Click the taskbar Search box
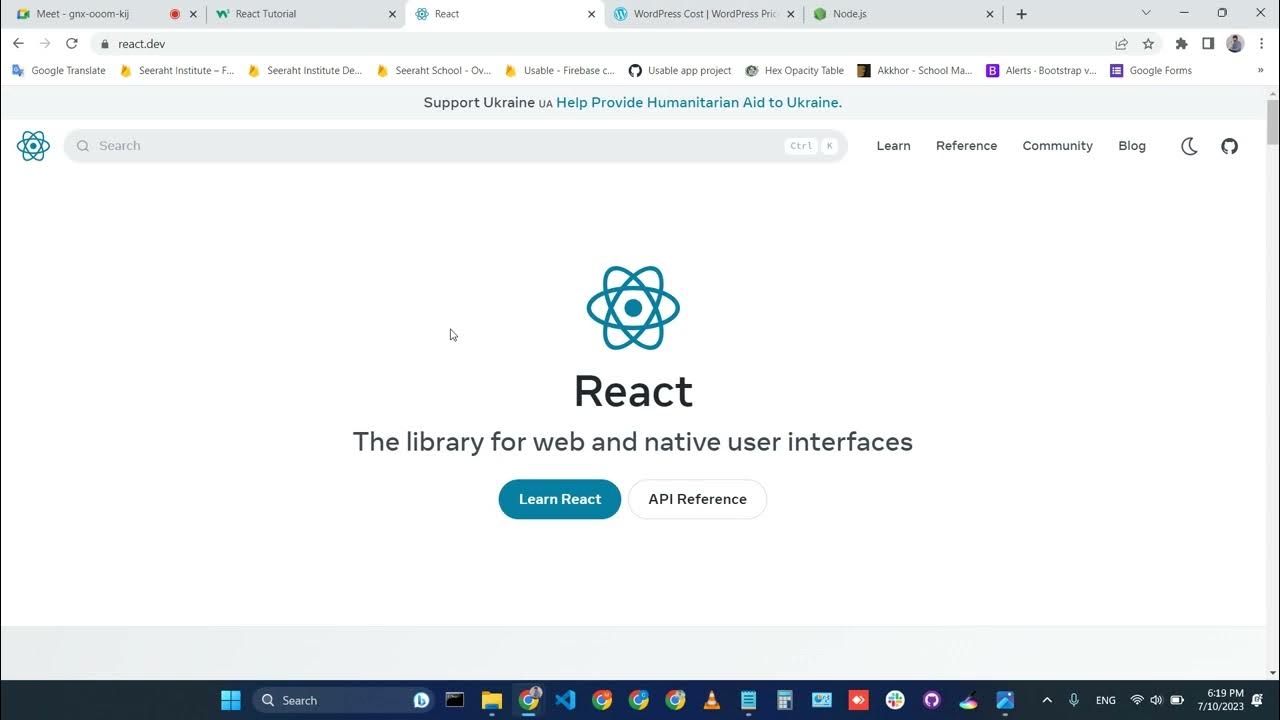This screenshot has width=1280, height=720. click(x=345, y=700)
